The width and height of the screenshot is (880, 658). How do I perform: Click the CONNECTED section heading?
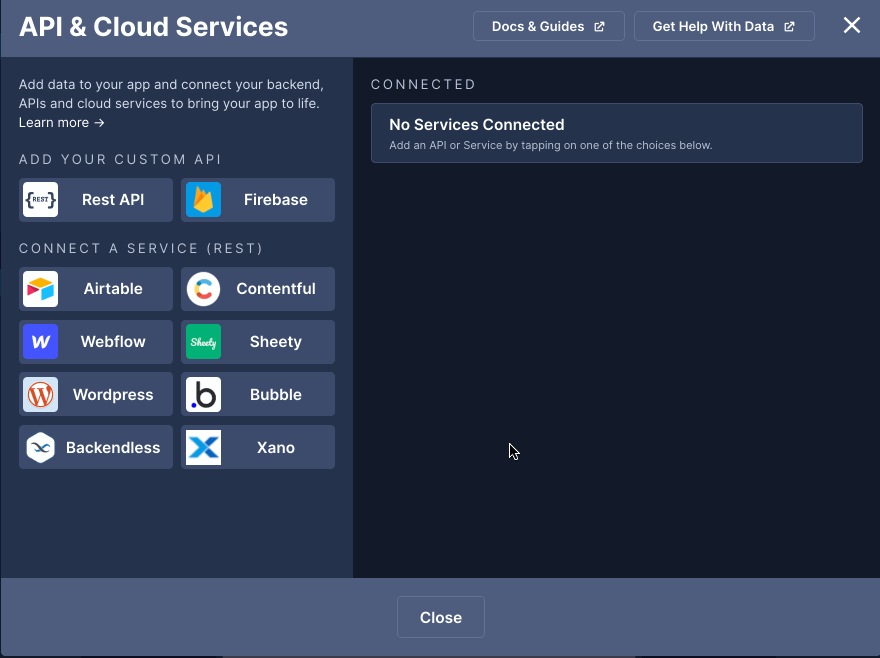tap(423, 84)
